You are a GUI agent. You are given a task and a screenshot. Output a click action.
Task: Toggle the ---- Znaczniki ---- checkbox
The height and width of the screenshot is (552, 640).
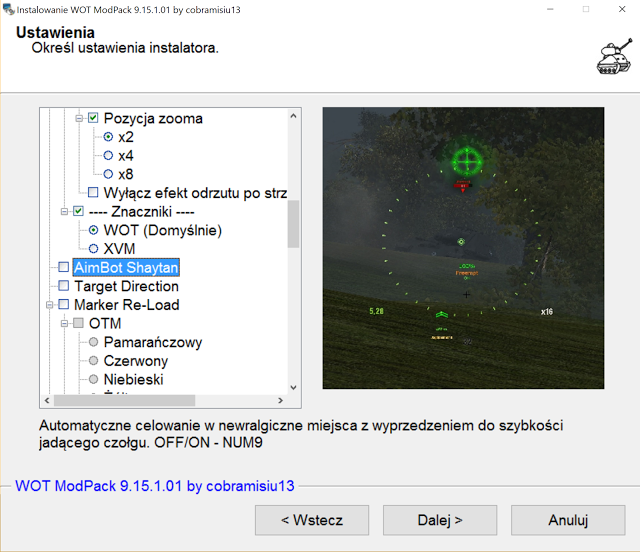(x=78, y=211)
